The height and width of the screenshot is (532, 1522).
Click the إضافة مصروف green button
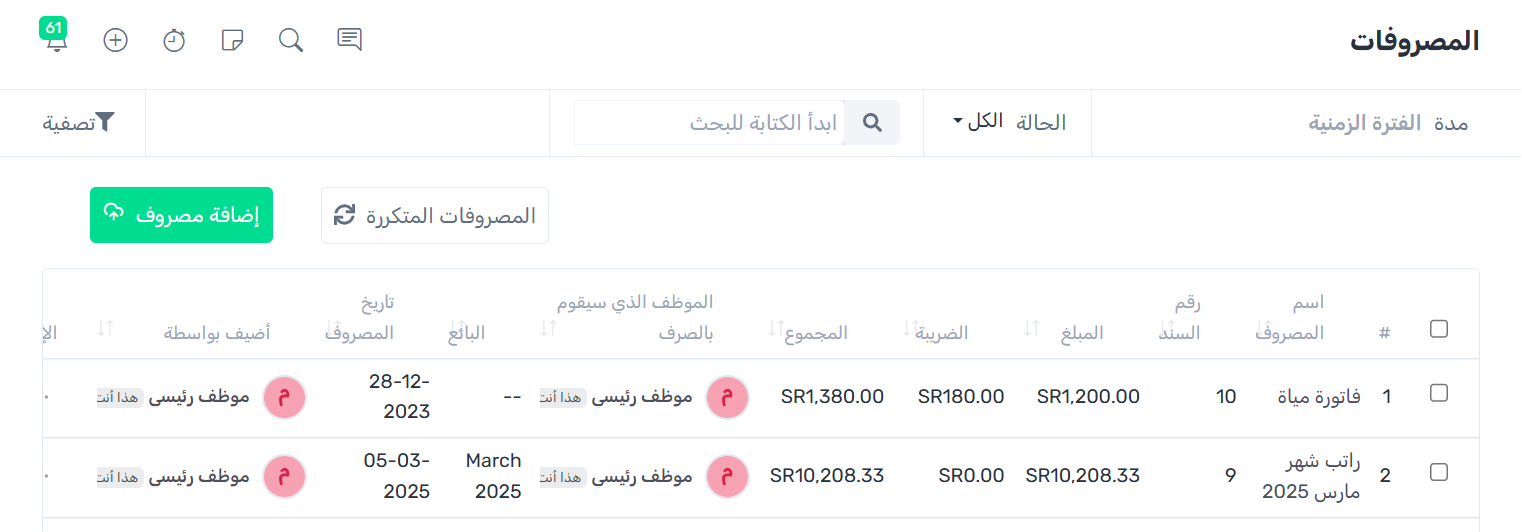(x=181, y=215)
